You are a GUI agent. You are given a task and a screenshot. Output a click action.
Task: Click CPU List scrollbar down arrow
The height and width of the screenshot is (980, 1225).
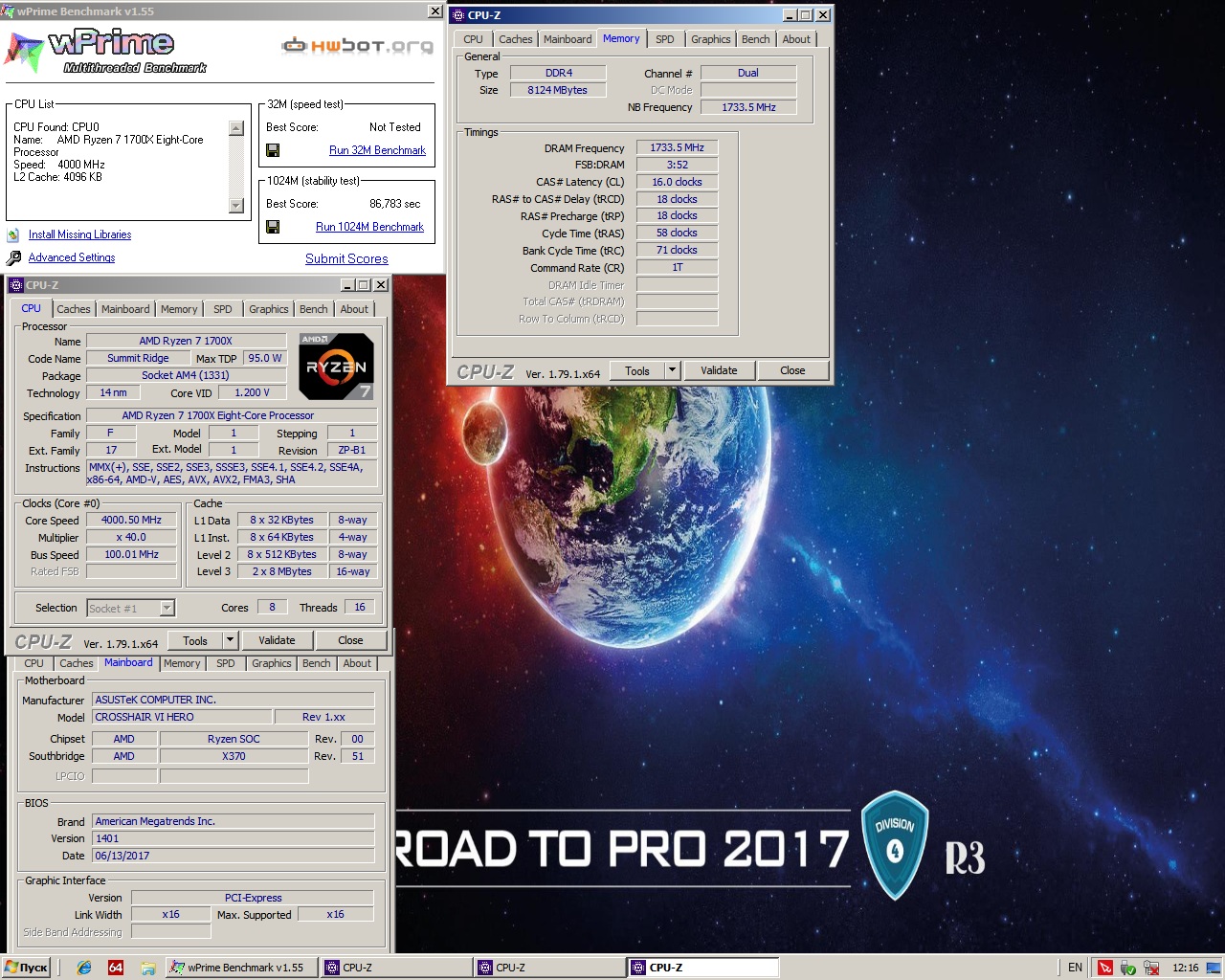[236, 206]
